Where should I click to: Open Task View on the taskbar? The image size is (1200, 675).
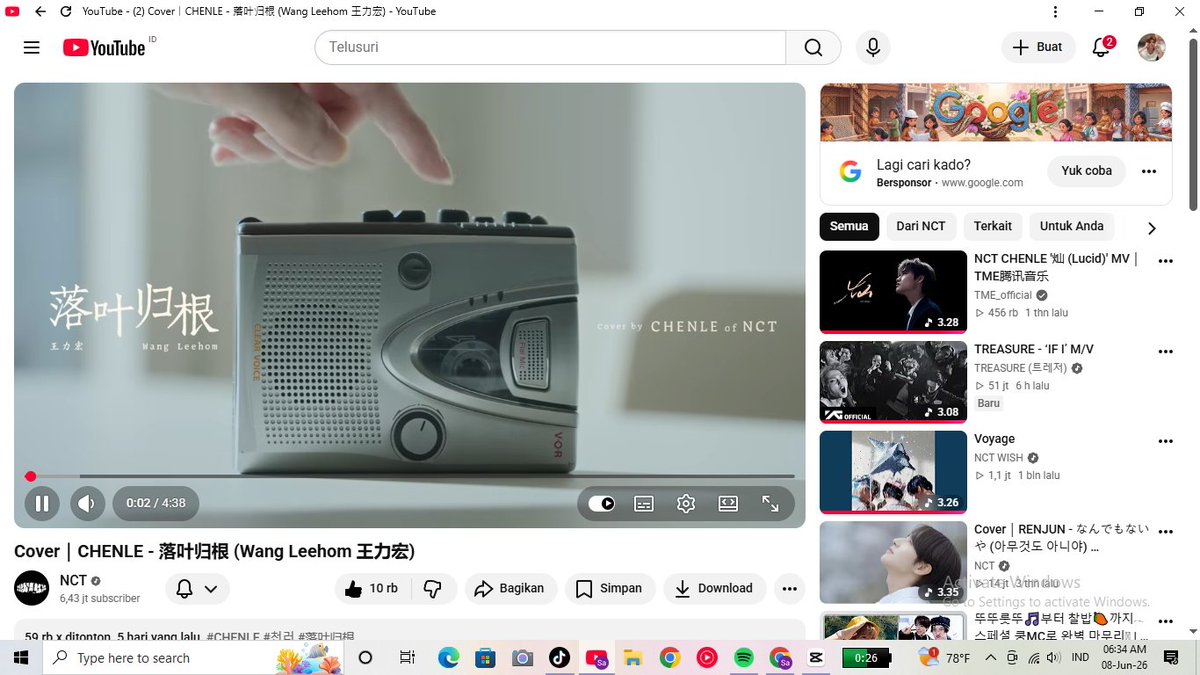[407, 657]
